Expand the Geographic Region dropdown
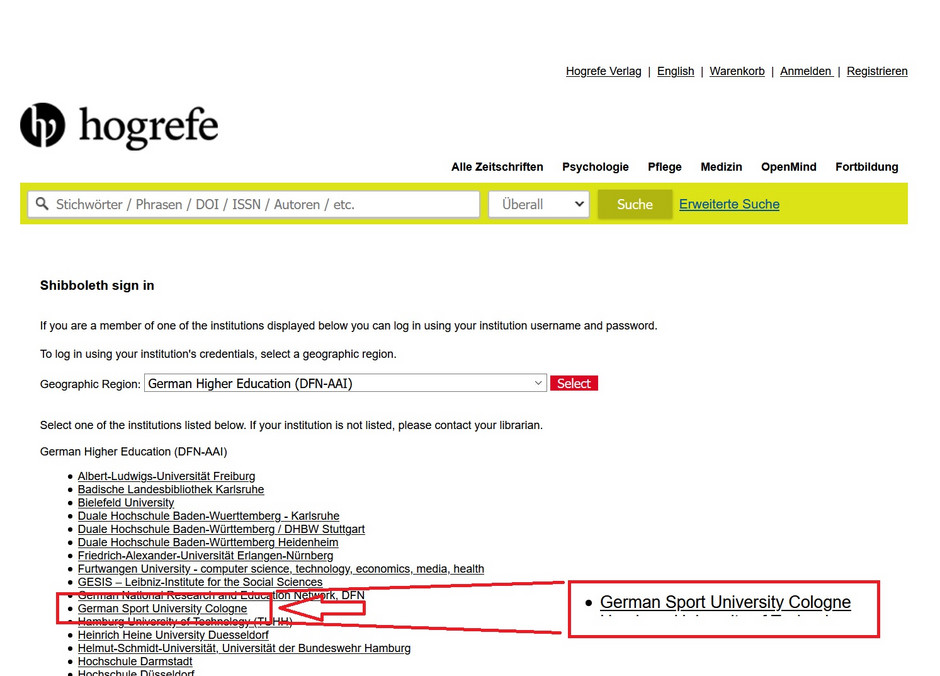Viewport: 940px width, 676px height. [x=345, y=384]
